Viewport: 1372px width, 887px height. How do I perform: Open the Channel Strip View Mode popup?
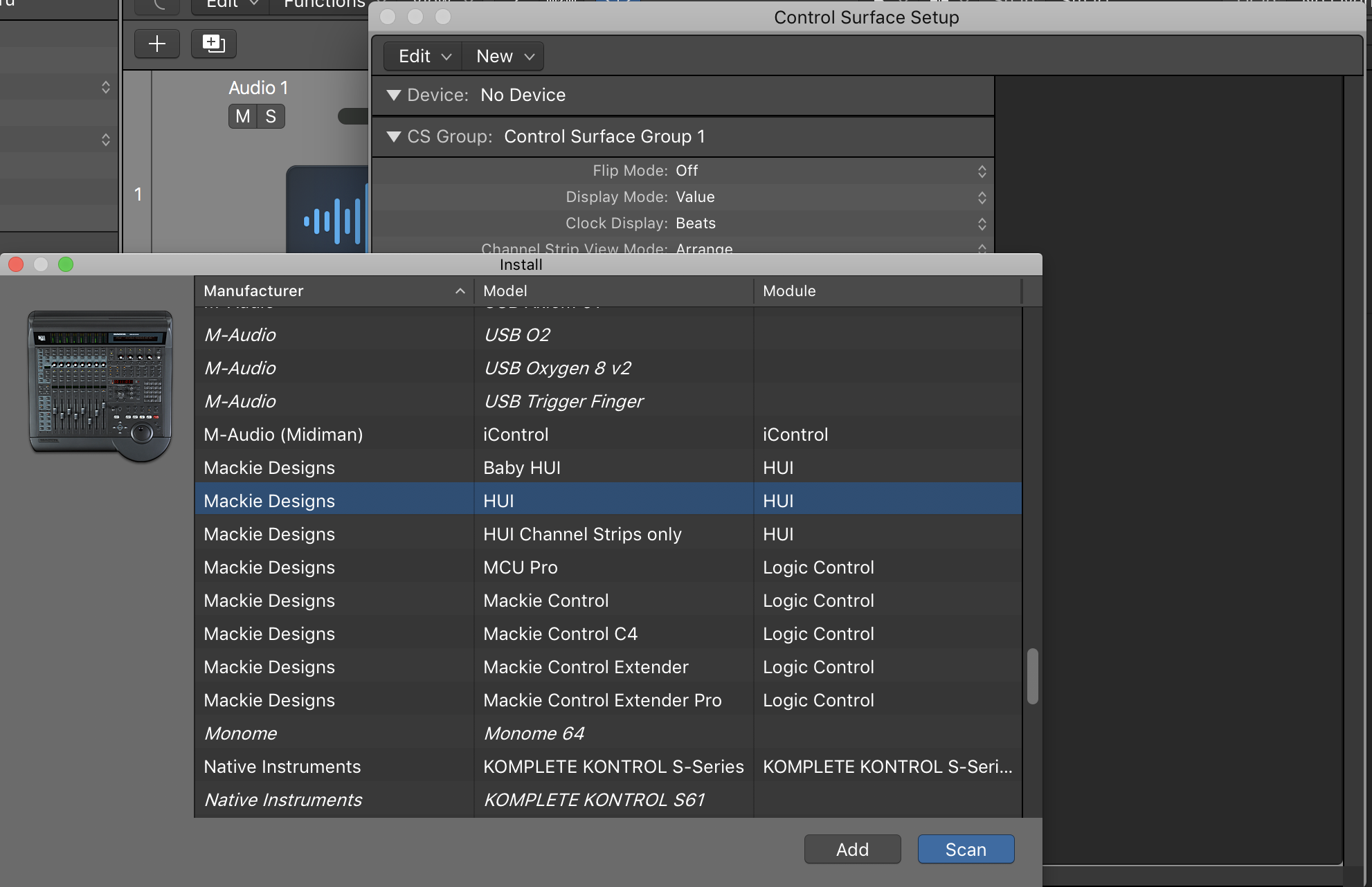point(982,247)
